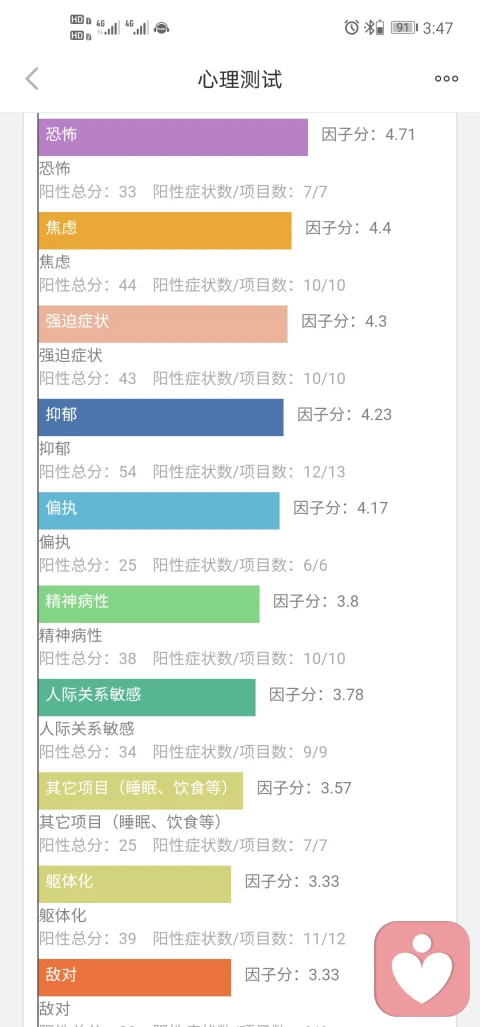Image resolution: width=480 pixels, height=1027 pixels.
Task: Tap the battery indicator in status bar
Action: [403, 28]
